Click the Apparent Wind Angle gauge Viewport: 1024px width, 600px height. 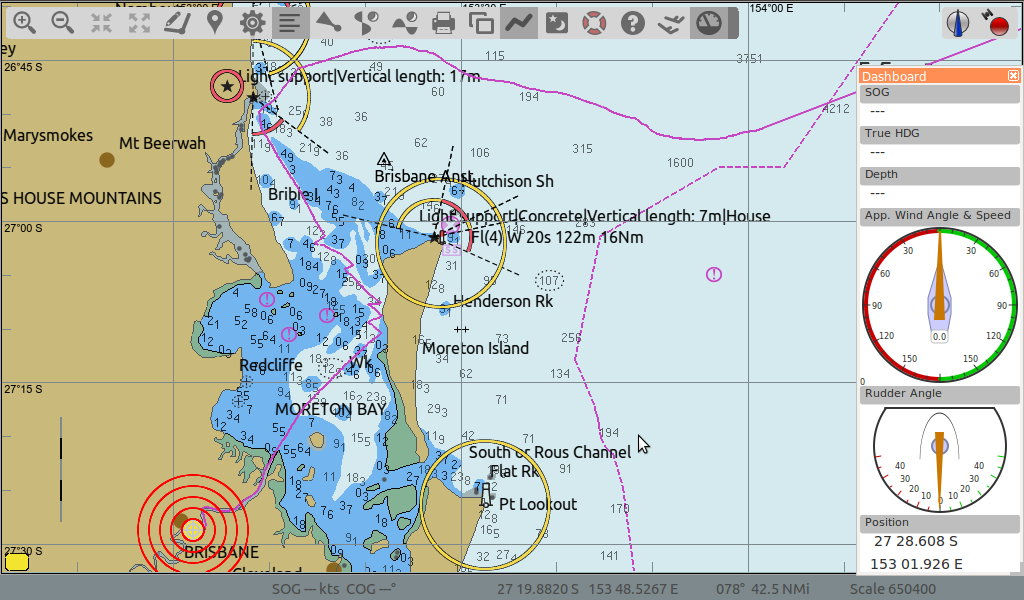tap(939, 304)
